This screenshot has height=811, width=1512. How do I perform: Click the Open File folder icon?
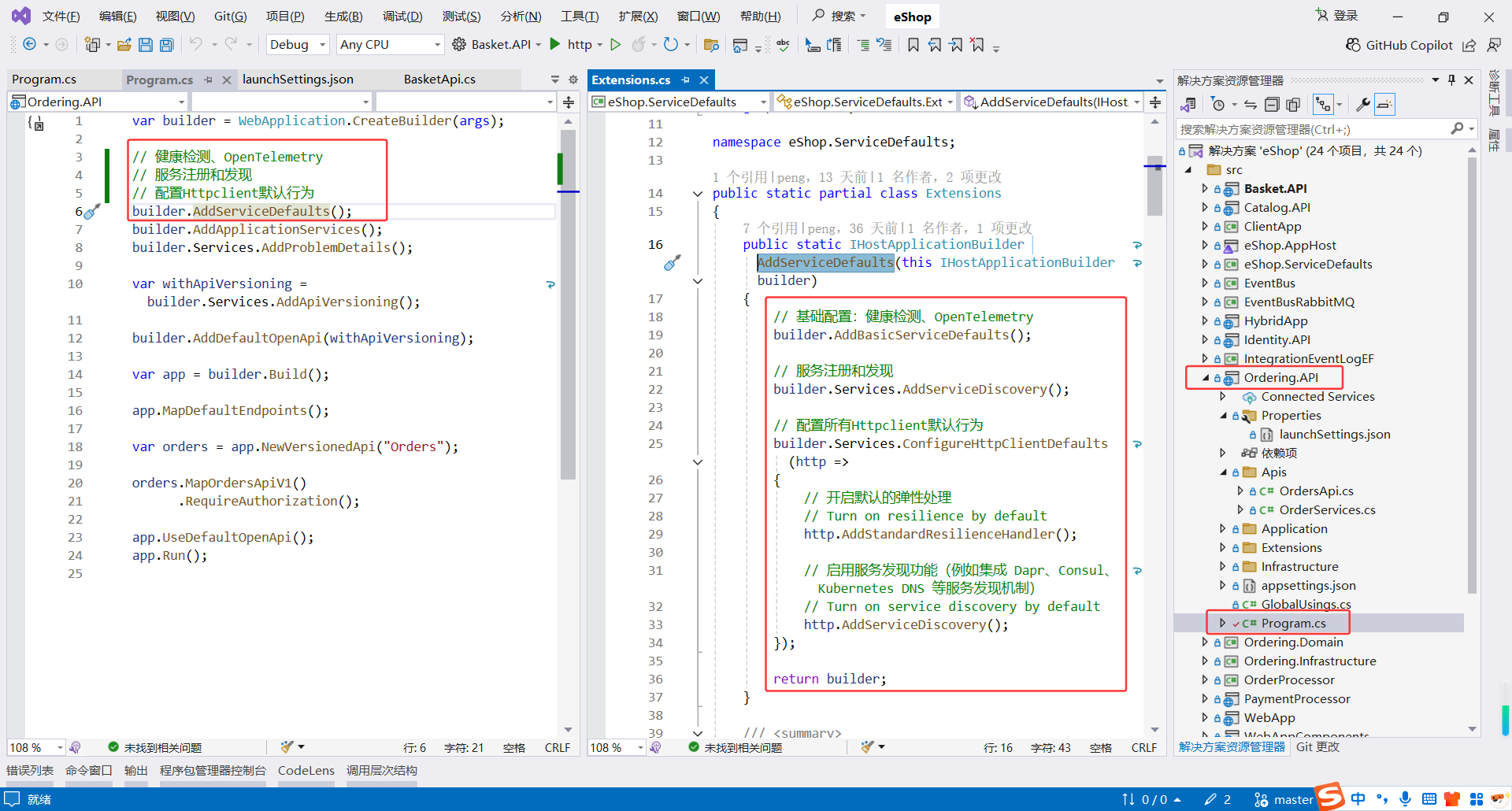(x=124, y=45)
